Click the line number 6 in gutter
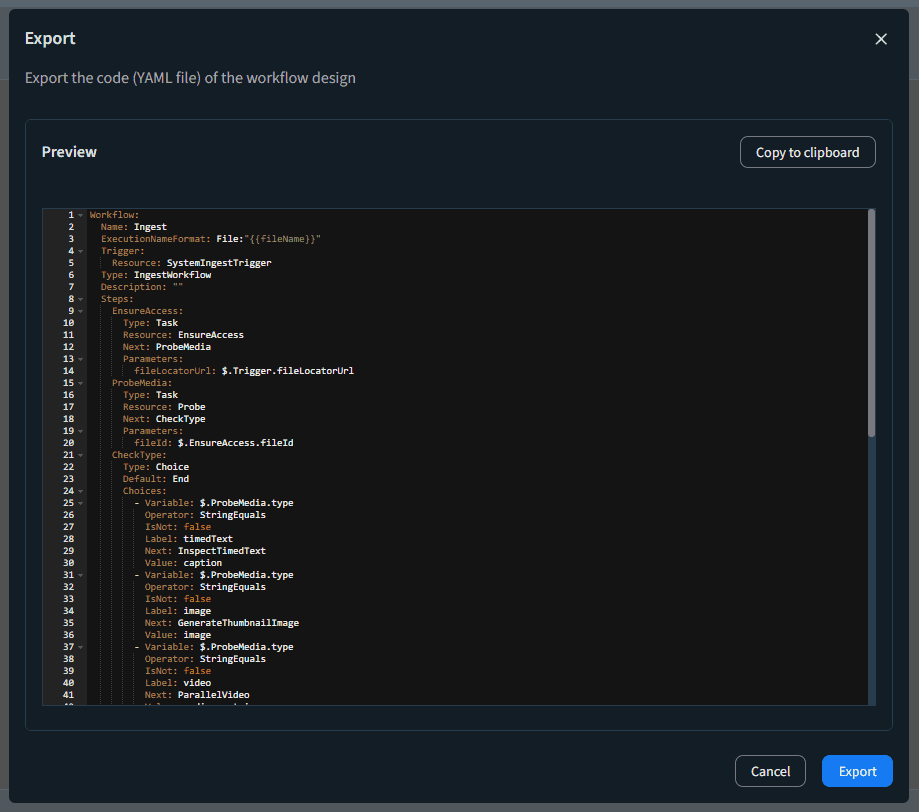 point(71,275)
